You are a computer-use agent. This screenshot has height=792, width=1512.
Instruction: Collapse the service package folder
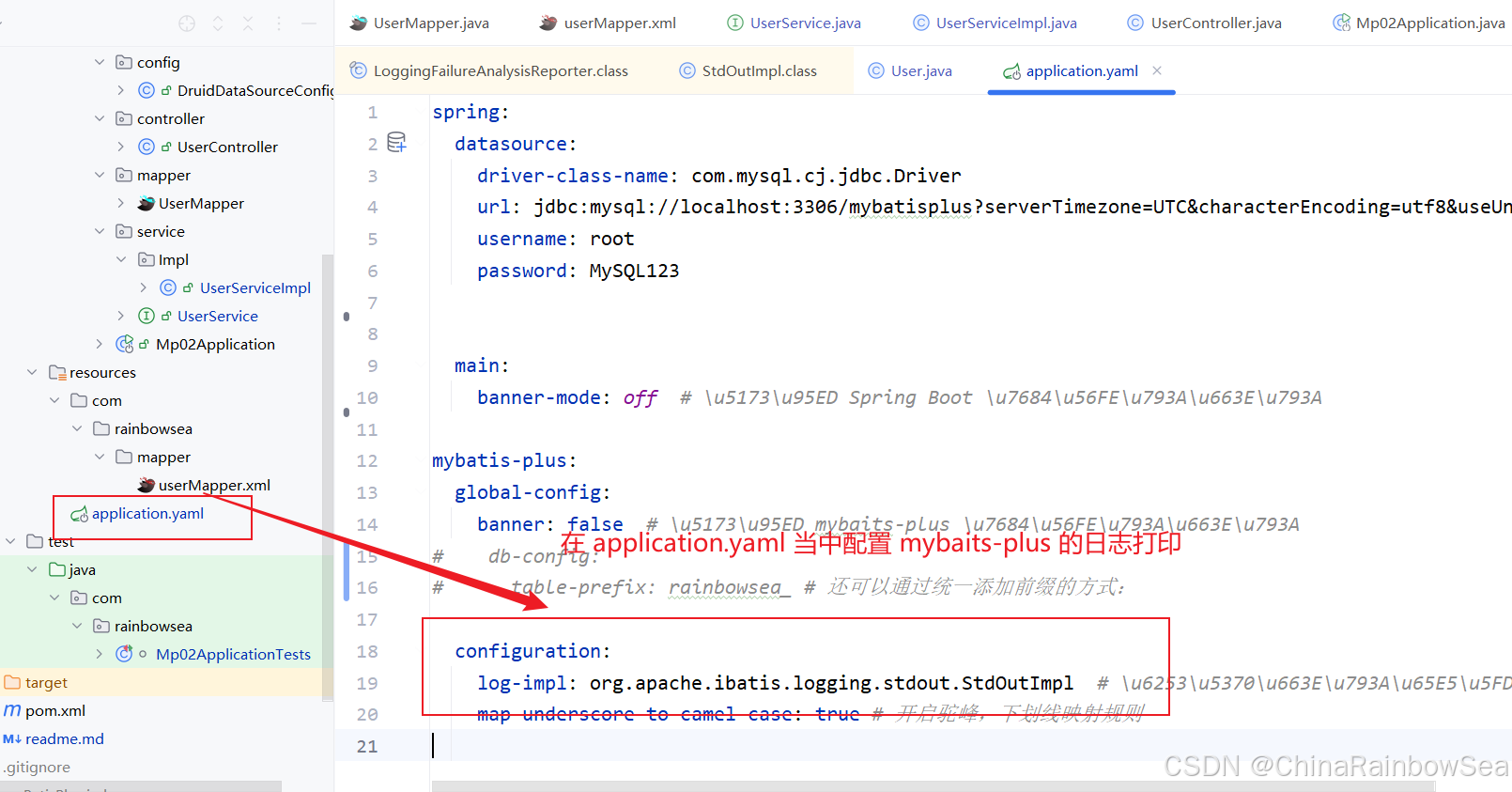tap(100, 231)
